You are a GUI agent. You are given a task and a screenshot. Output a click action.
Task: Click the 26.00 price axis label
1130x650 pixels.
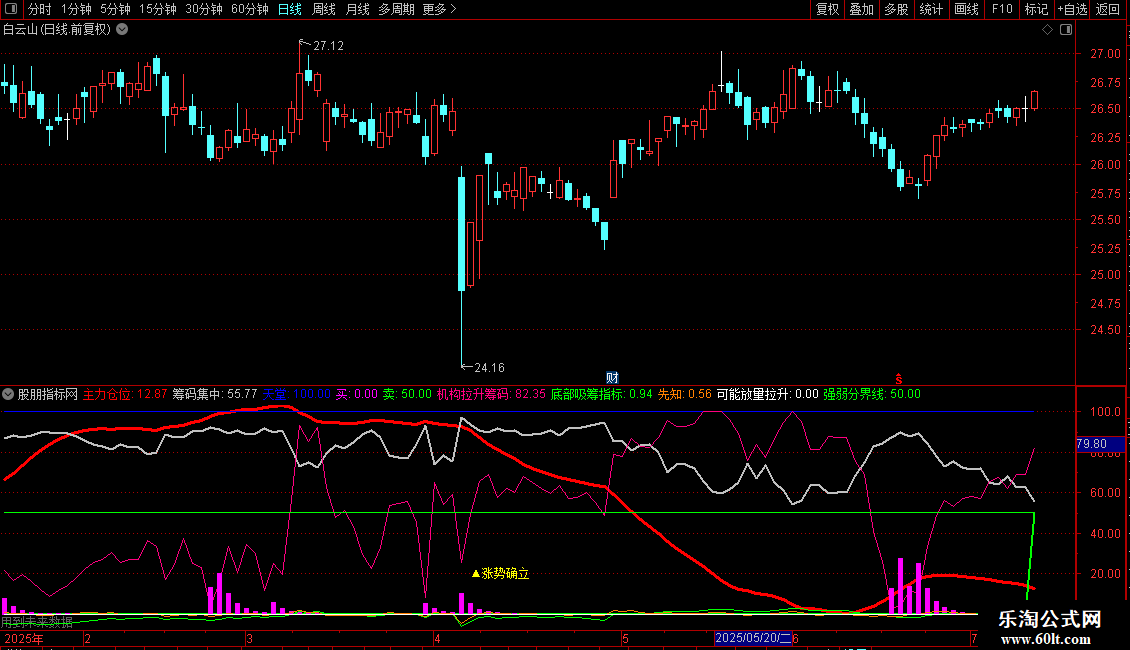(1105, 164)
